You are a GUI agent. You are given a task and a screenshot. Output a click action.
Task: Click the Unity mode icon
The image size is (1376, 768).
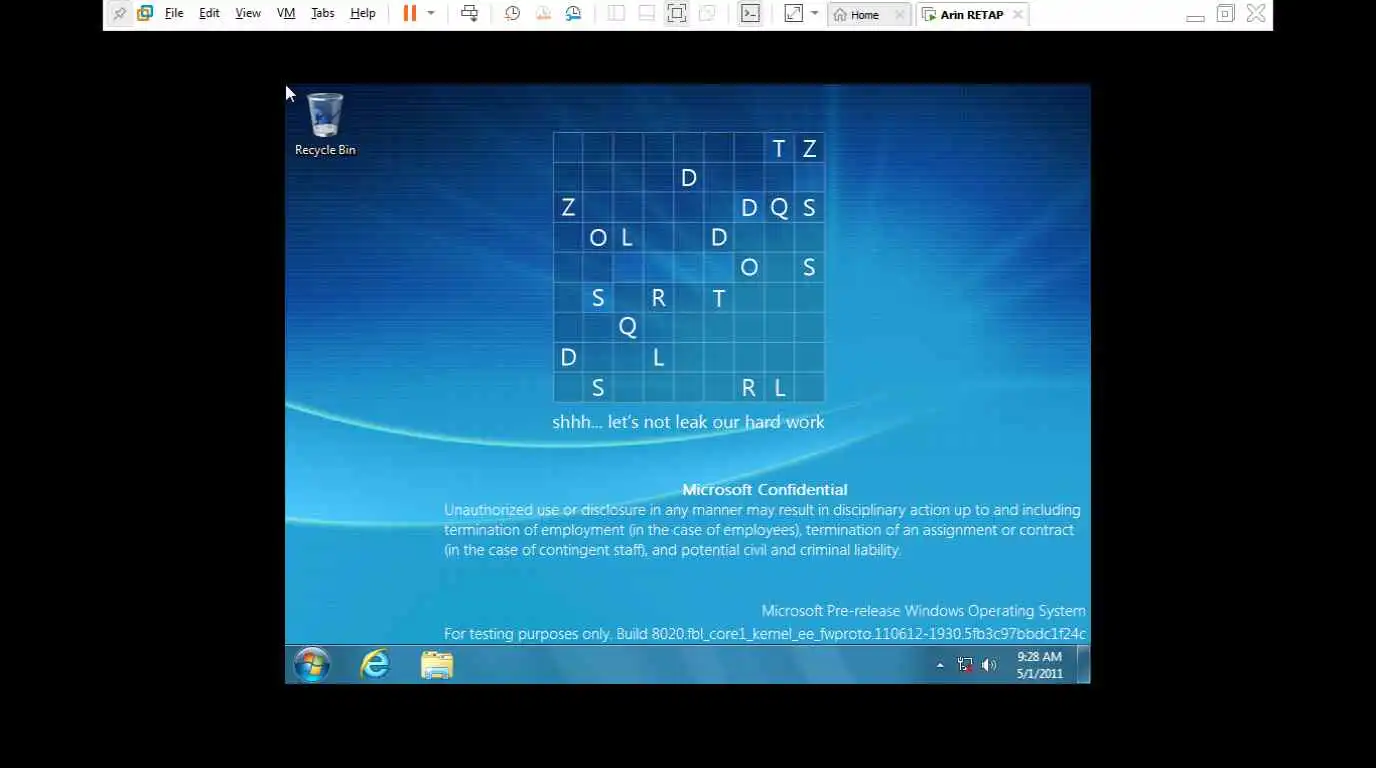(x=707, y=14)
